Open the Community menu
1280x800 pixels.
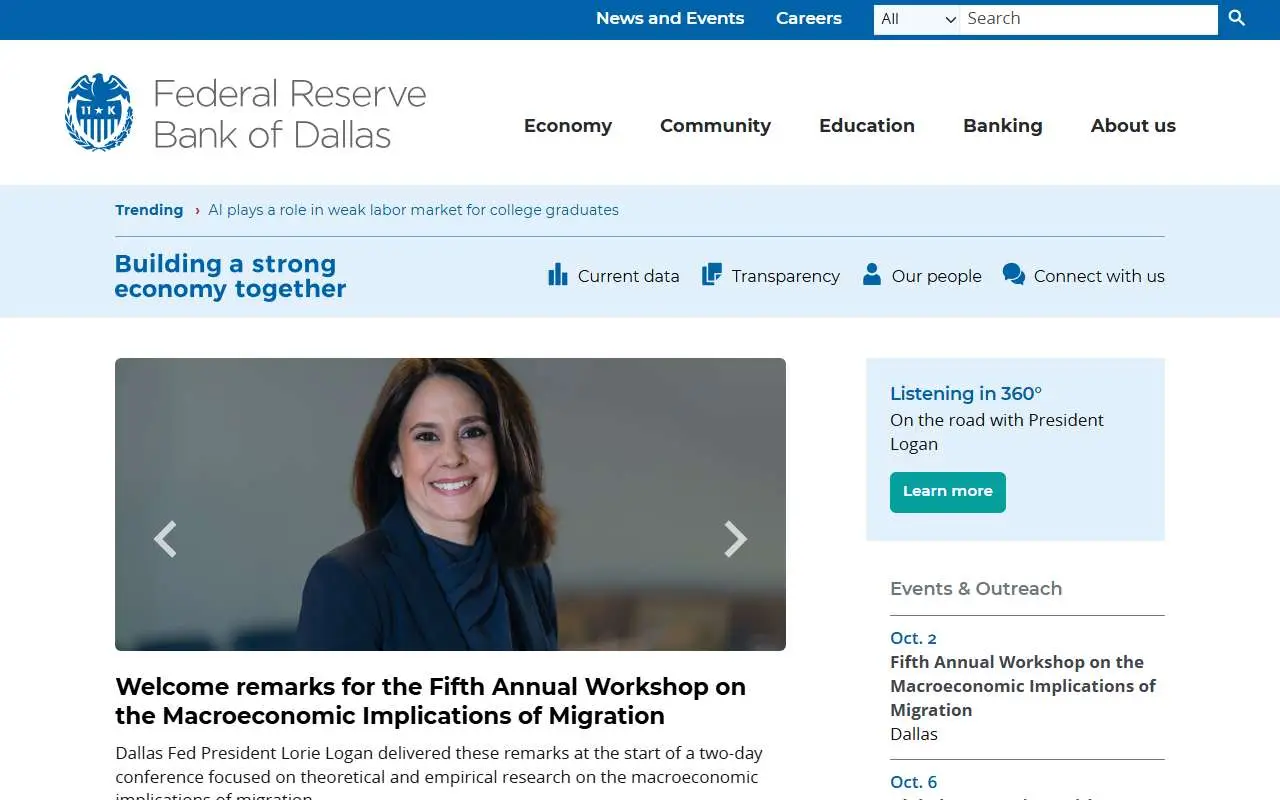(715, 126)
